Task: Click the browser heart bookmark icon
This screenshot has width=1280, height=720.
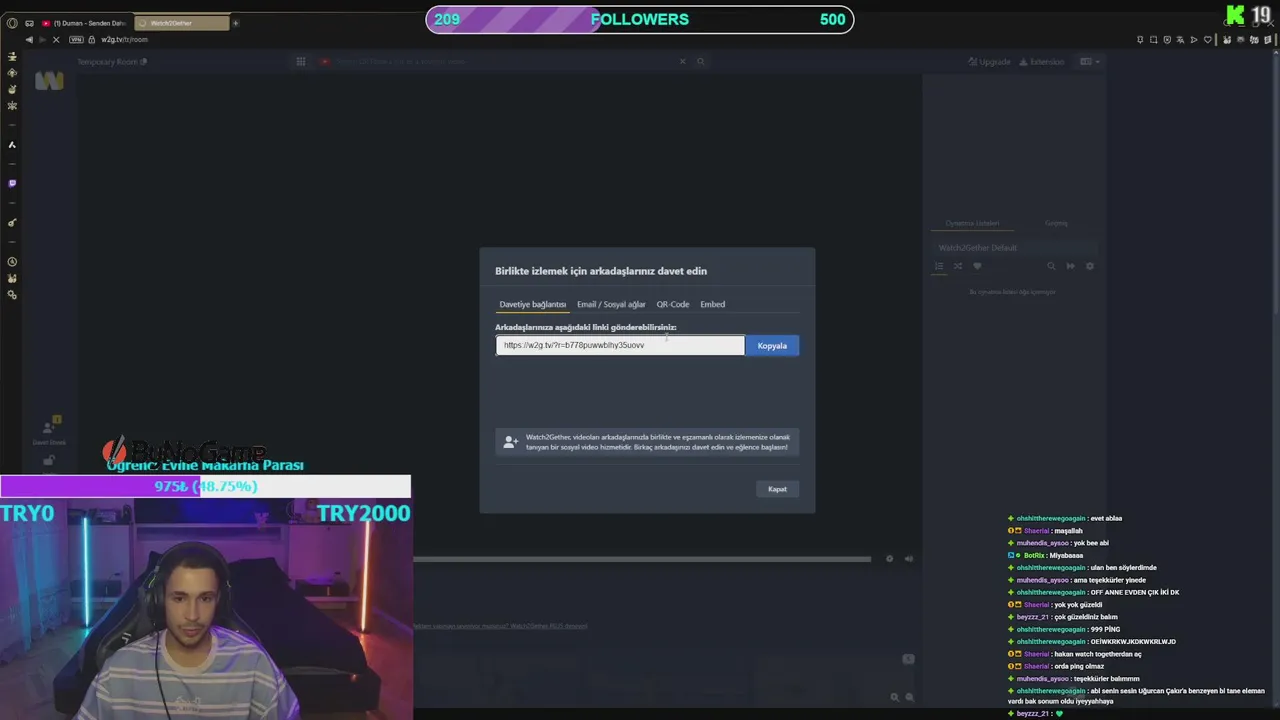Action: pos(1208,40)
